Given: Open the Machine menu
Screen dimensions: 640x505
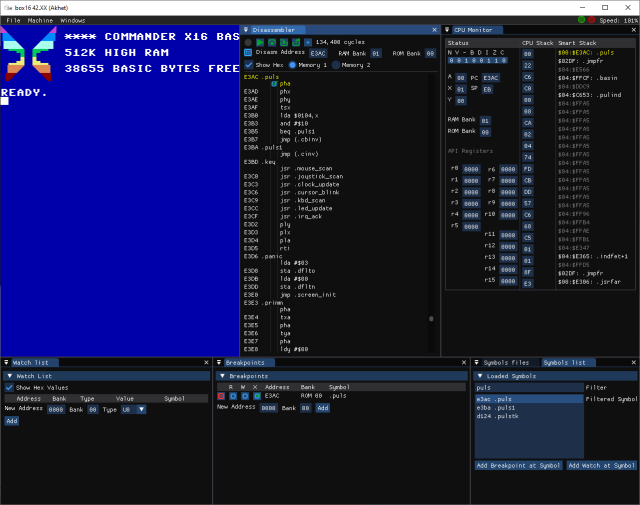Looking at the screenshot, I should click(40, 20).
